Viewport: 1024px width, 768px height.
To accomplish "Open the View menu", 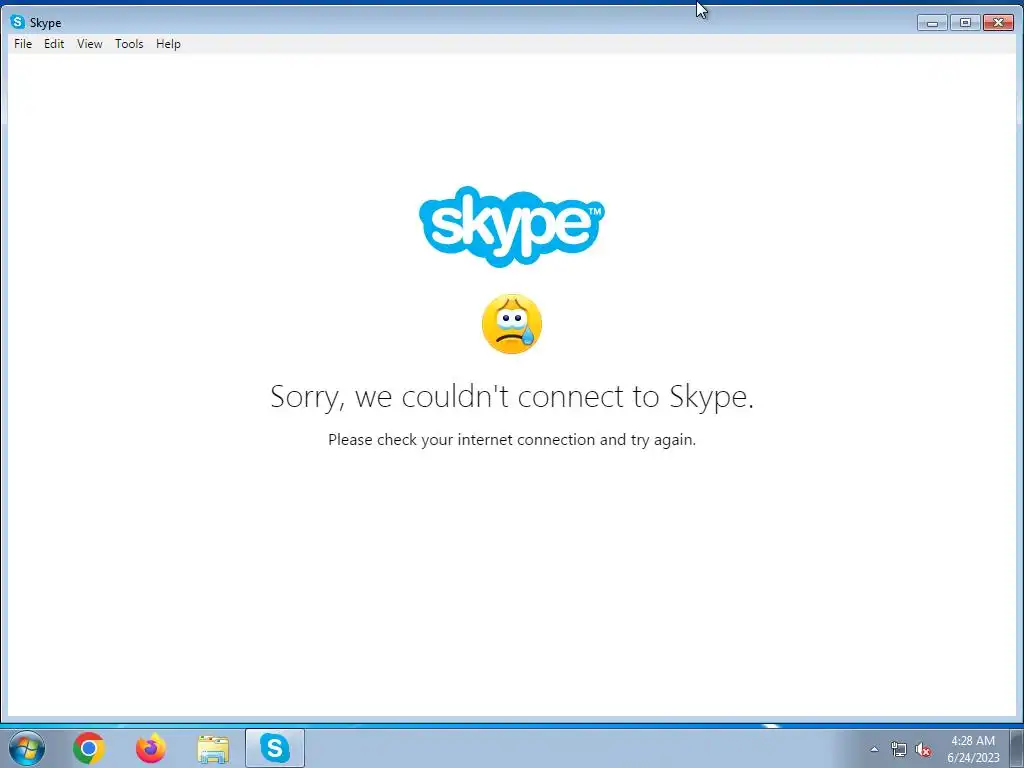I will click(x=89, y=44).
